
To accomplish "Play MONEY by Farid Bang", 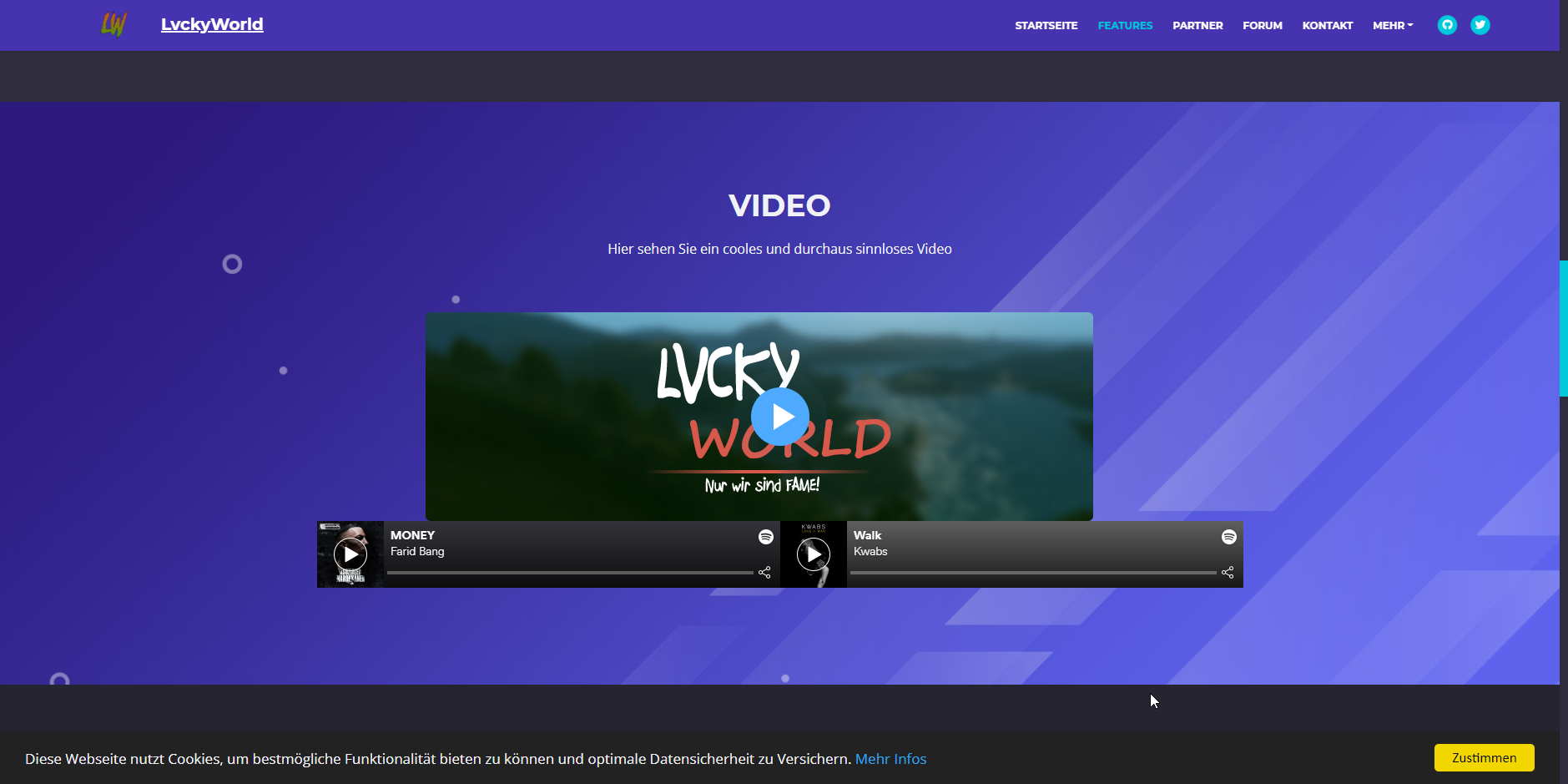I will tap(350, 554).
